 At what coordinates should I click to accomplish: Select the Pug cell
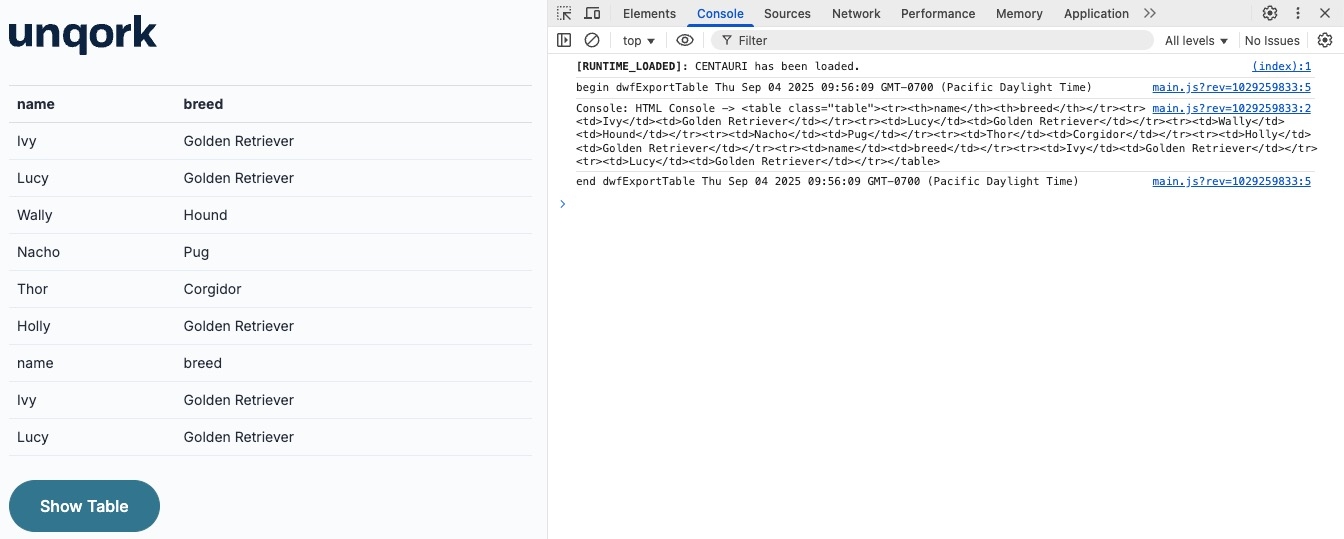tap(196, 252)
